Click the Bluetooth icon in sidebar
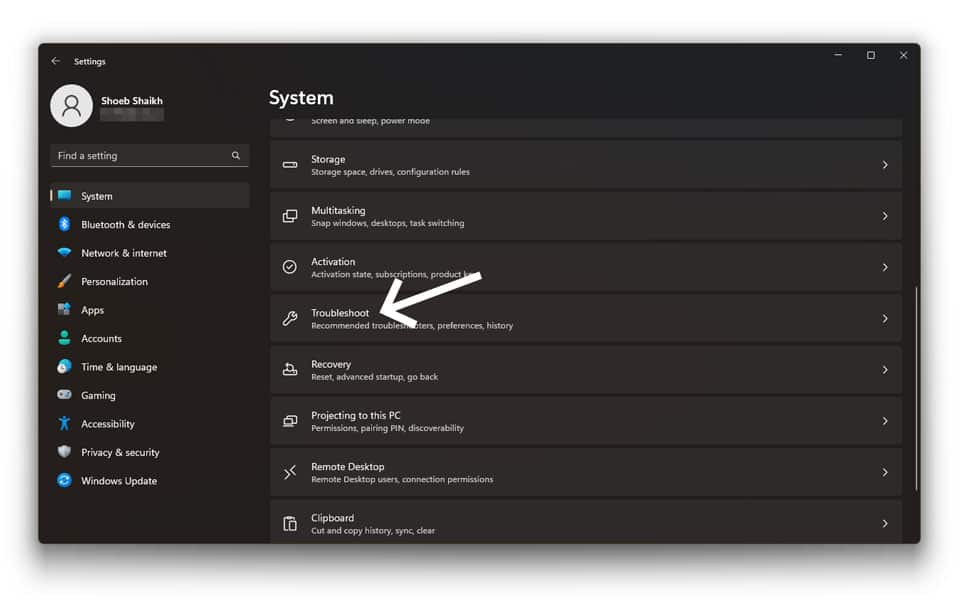The width and height of the screenshot is (961, 600). [x=64, y=224]
